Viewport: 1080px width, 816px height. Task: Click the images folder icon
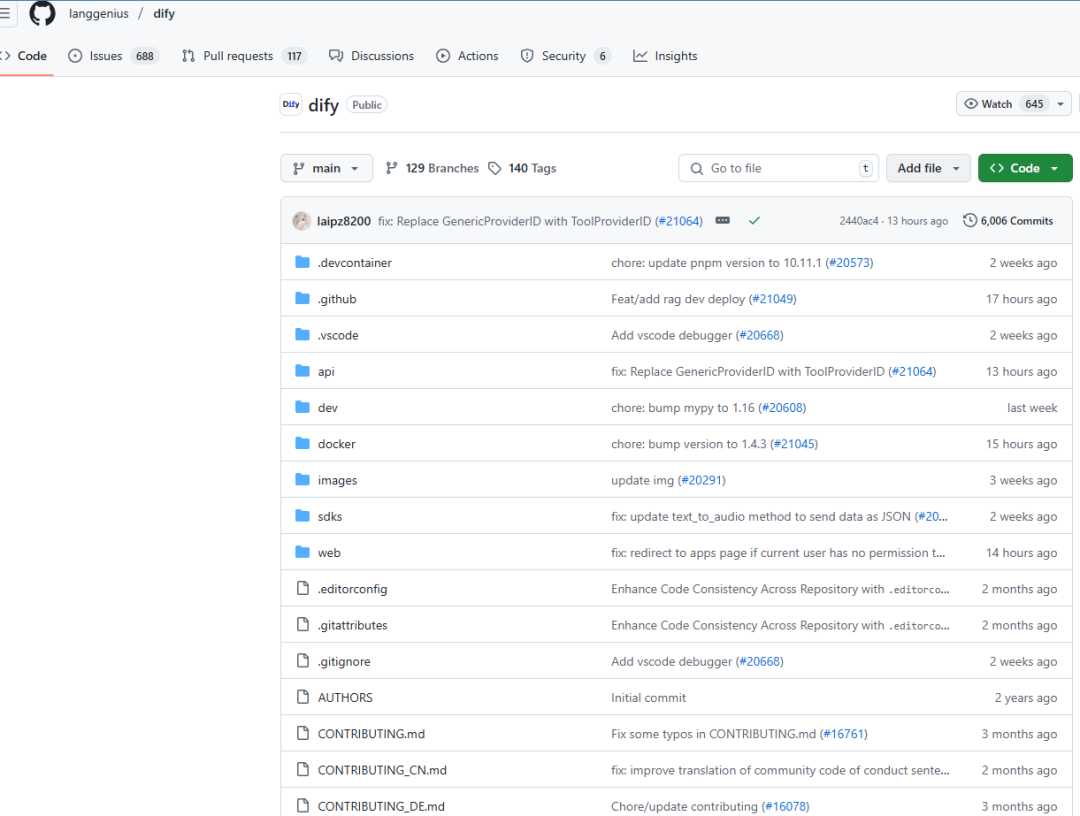(x=302, y=479)
